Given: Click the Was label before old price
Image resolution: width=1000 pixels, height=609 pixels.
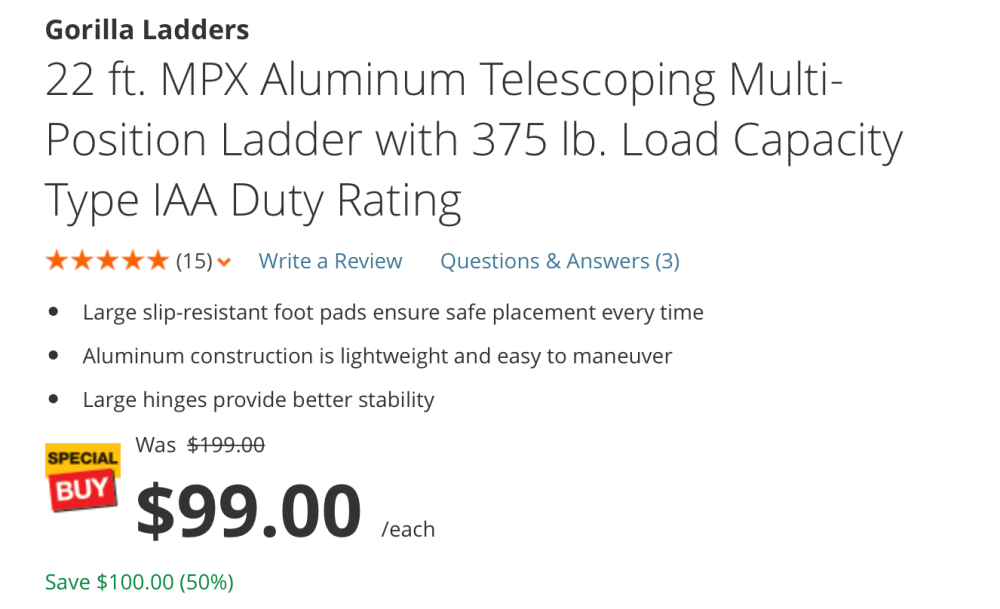Looking at the screenshot, I should (155, 445).
